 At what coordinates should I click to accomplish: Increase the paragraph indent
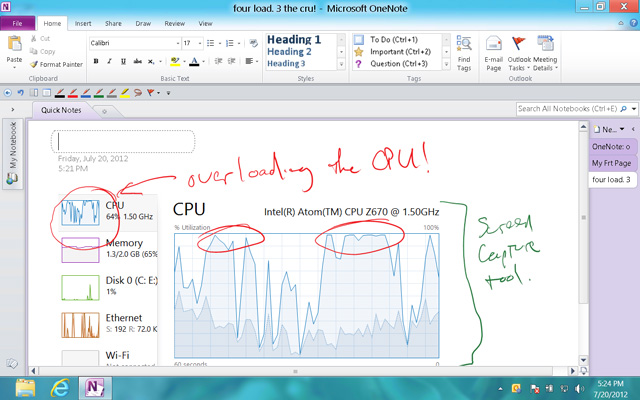(x=231, y=61)
